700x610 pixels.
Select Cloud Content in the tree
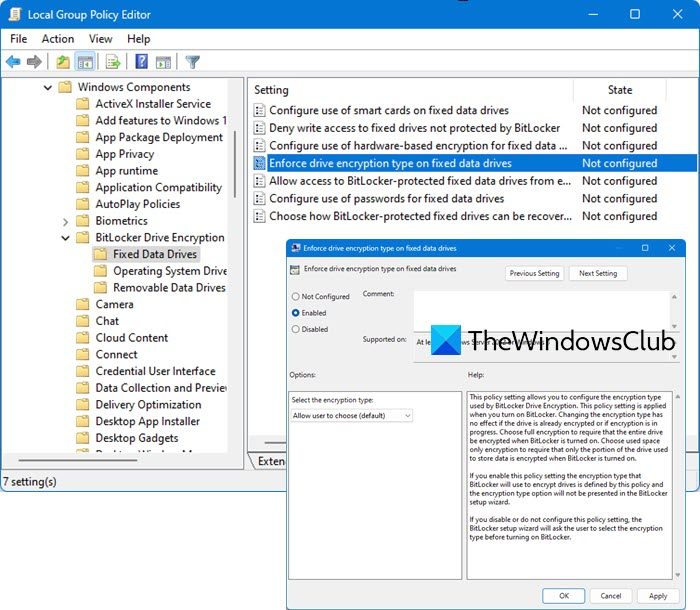132,338
